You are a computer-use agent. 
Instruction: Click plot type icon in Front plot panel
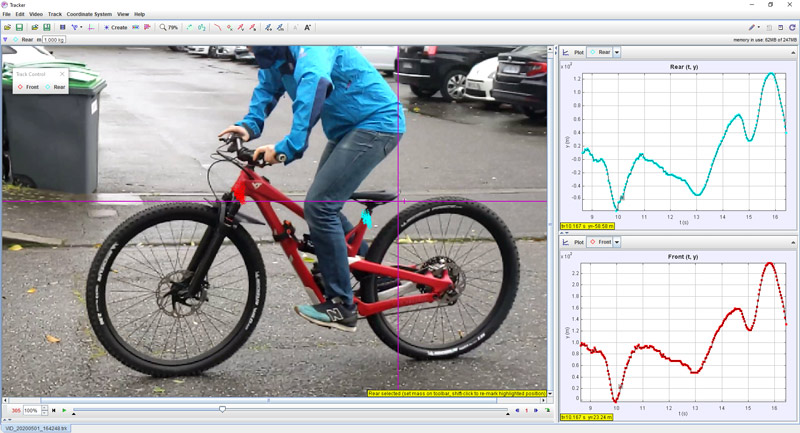[566, 242]
